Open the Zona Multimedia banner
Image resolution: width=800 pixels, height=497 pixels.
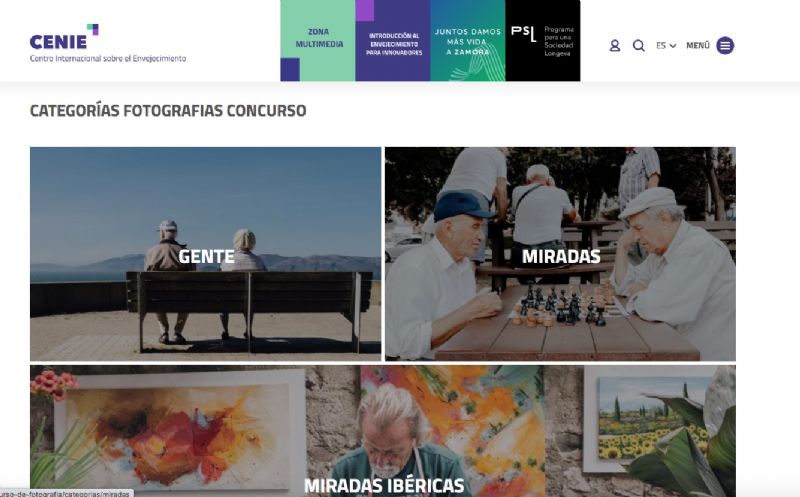[x=318, y=41]
